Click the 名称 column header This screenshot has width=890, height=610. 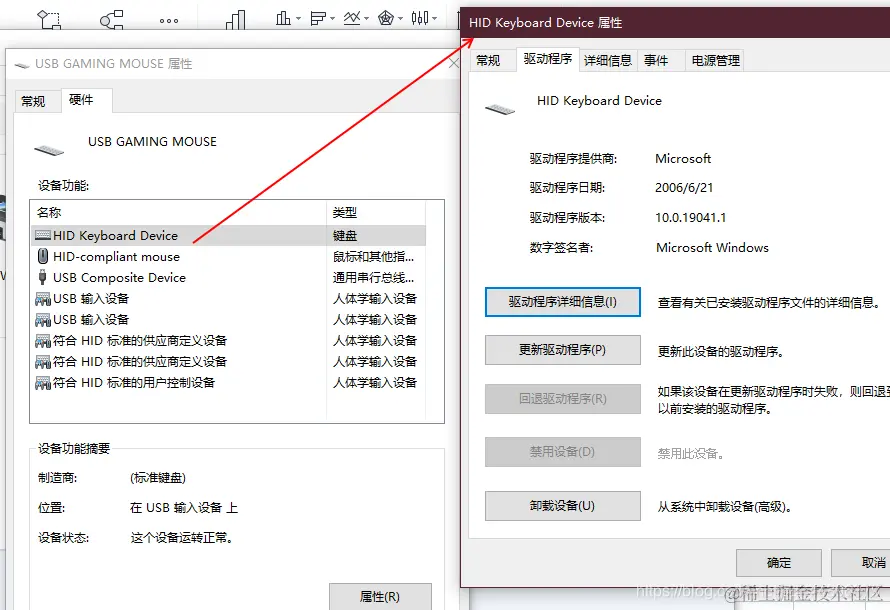(x=179, y=213)
